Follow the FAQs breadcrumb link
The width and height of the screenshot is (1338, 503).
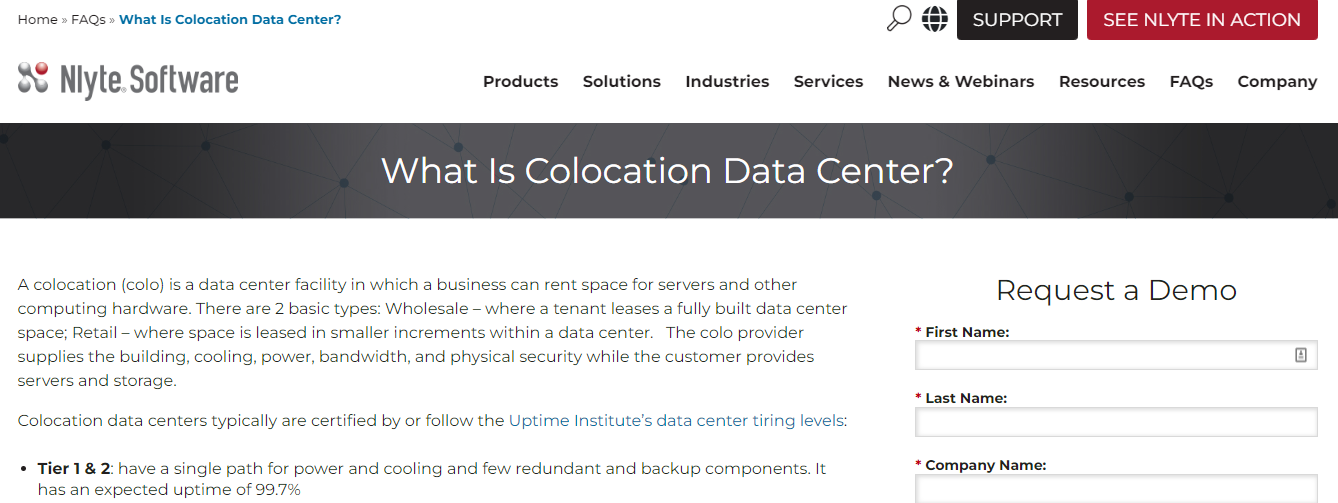pyautogui.click(x=88, y=20)
